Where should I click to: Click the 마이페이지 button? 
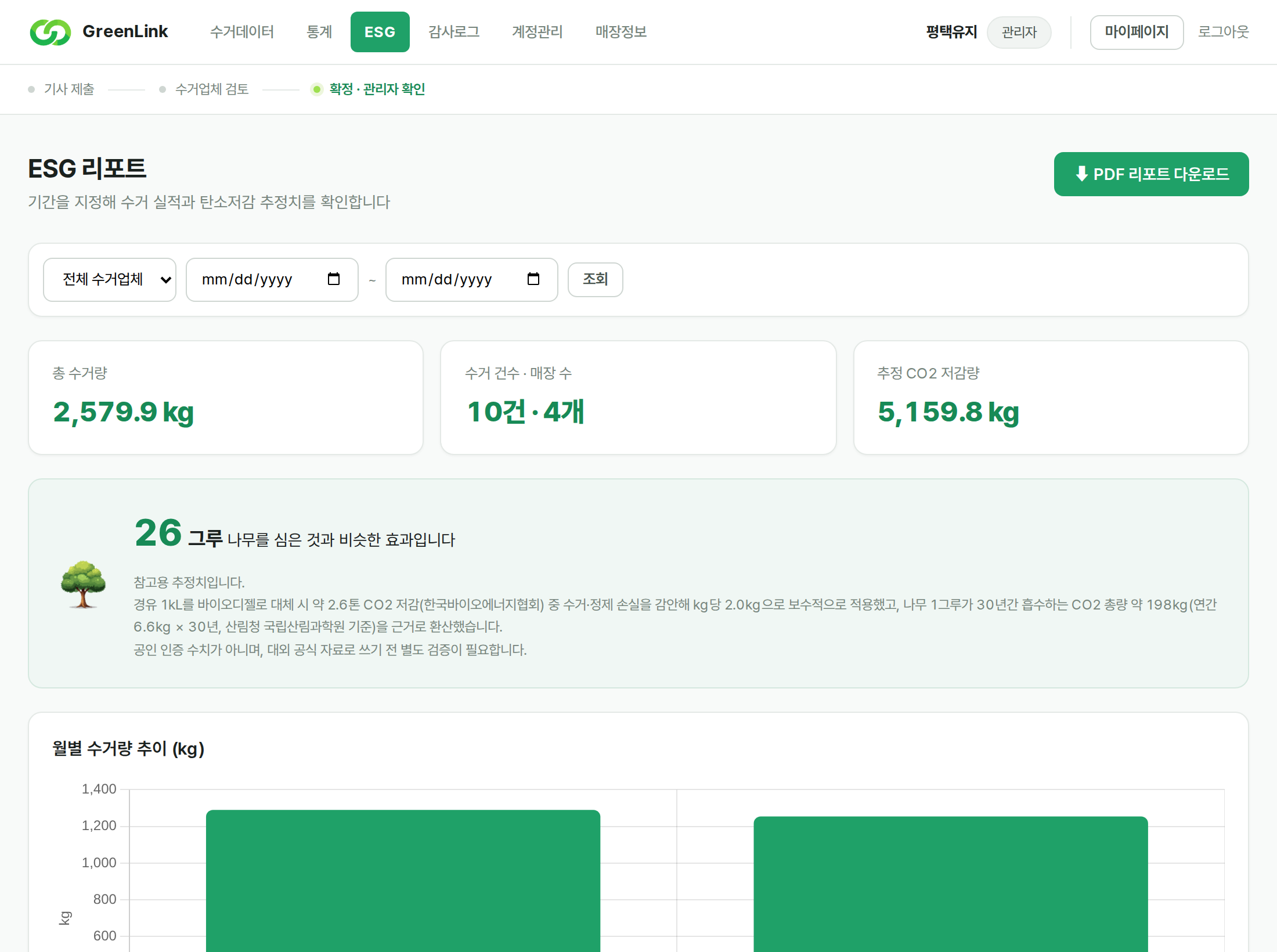tap(1137, 32)
